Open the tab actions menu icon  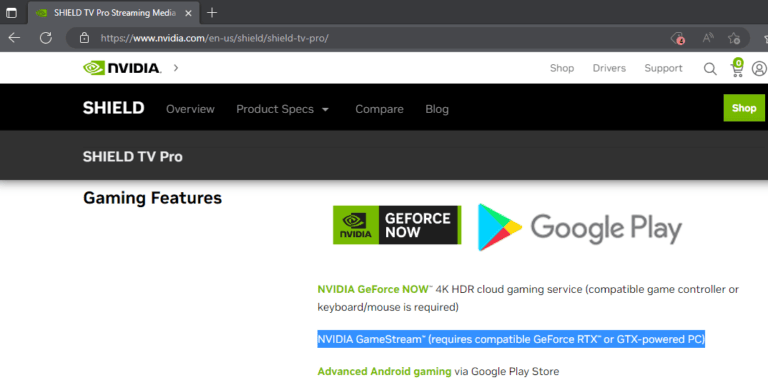[x=11, y=13]
